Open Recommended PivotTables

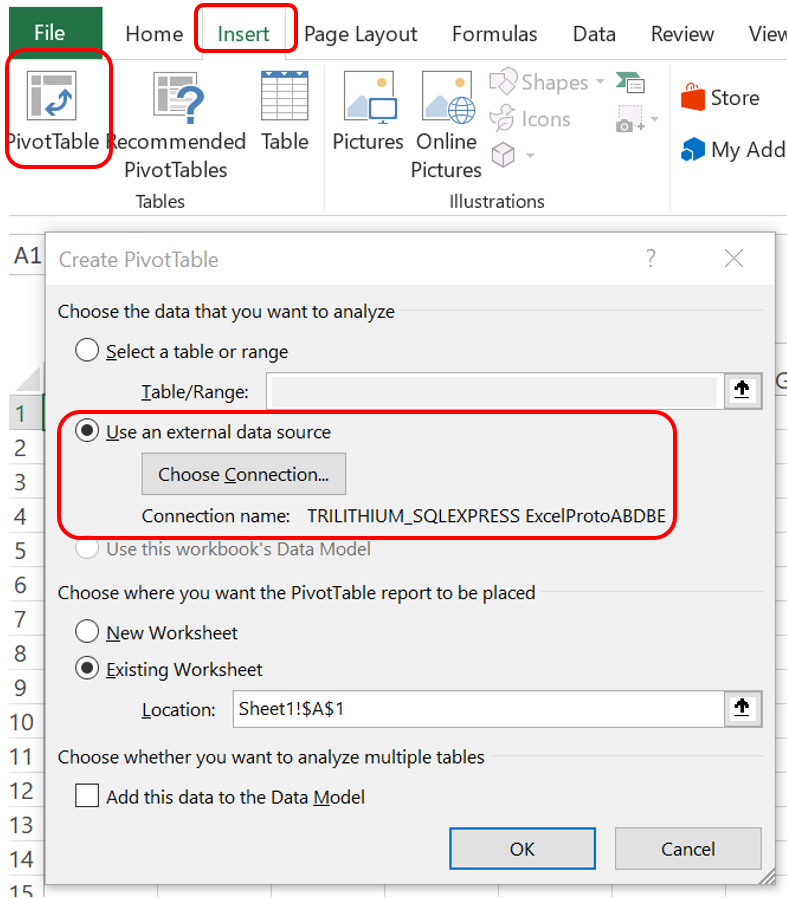pyautogui.click(x=178, y=97)
